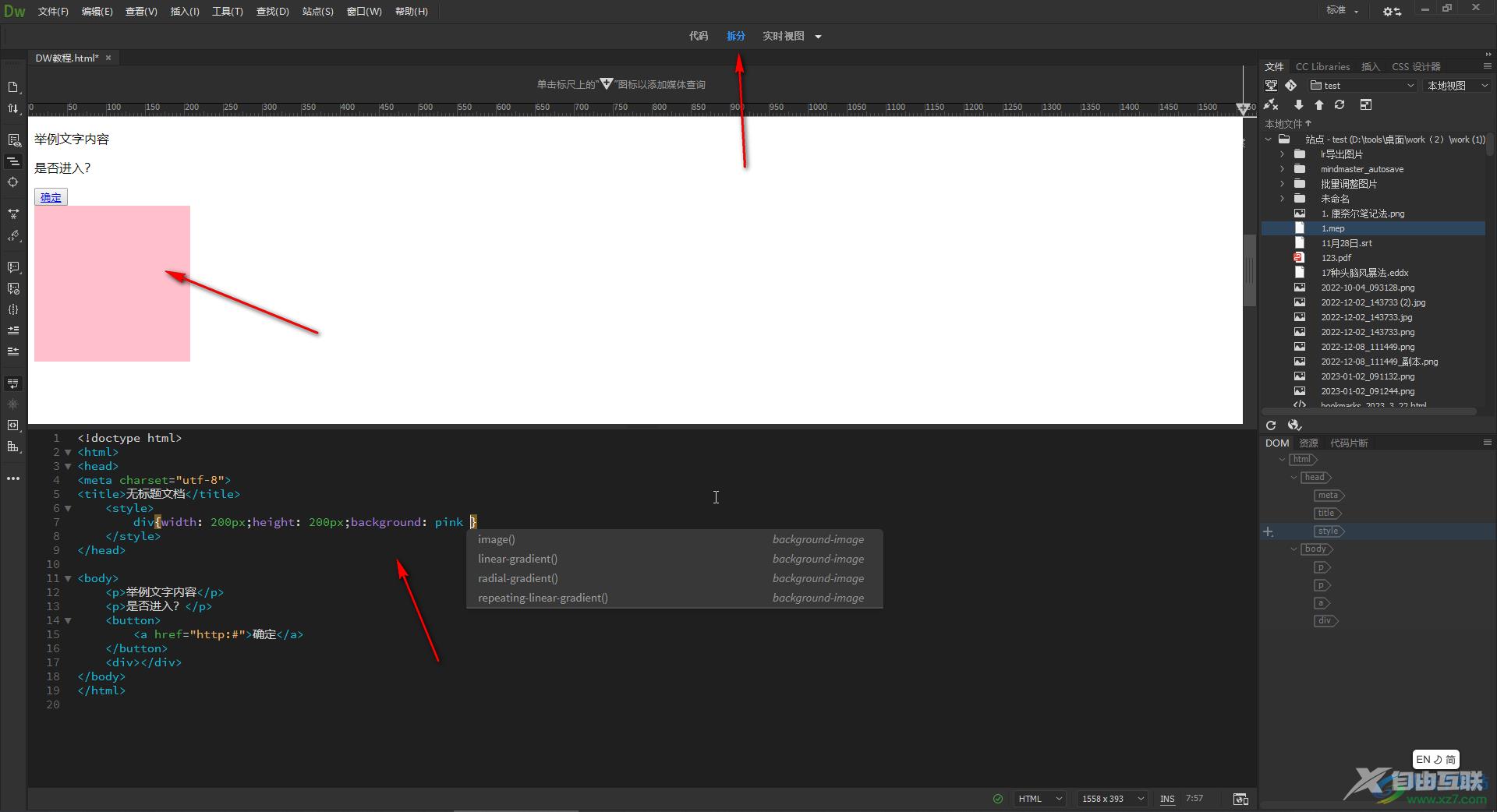Click the Git diamond icon in Files panel
The width and height of the screenshot is (1497, 812).
(x=1290, y=86)
